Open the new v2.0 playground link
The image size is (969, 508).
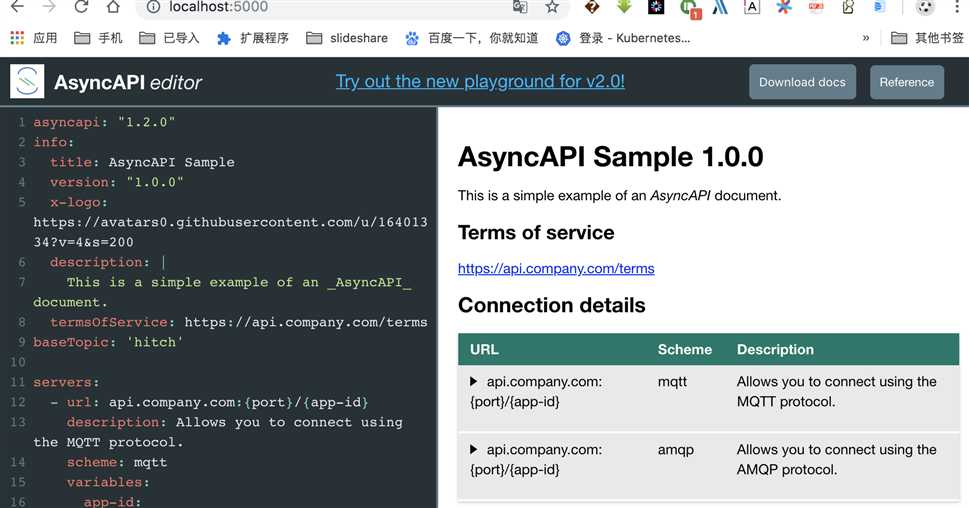(x=480, y=82)
